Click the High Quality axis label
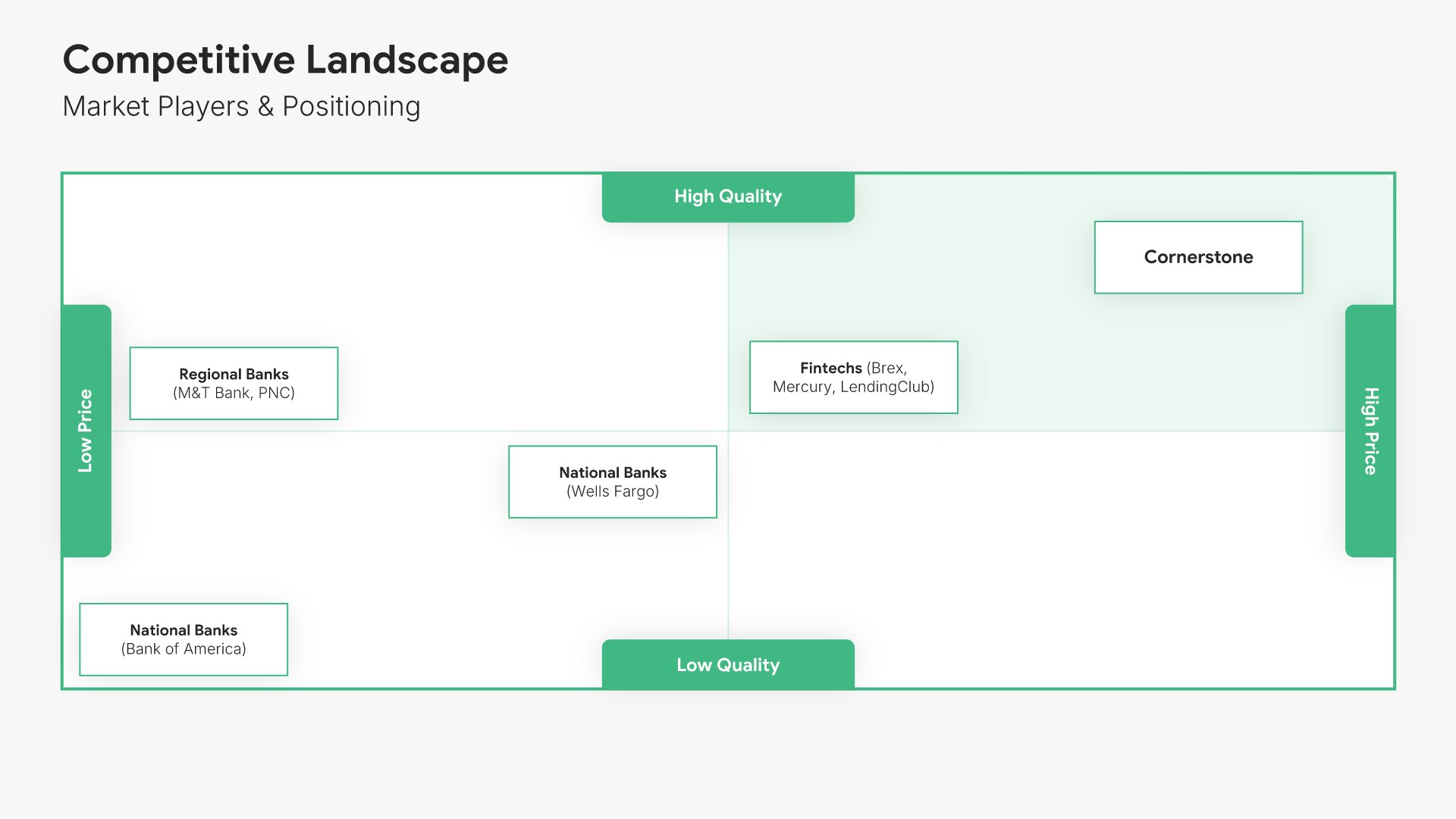 click(728, 196)
